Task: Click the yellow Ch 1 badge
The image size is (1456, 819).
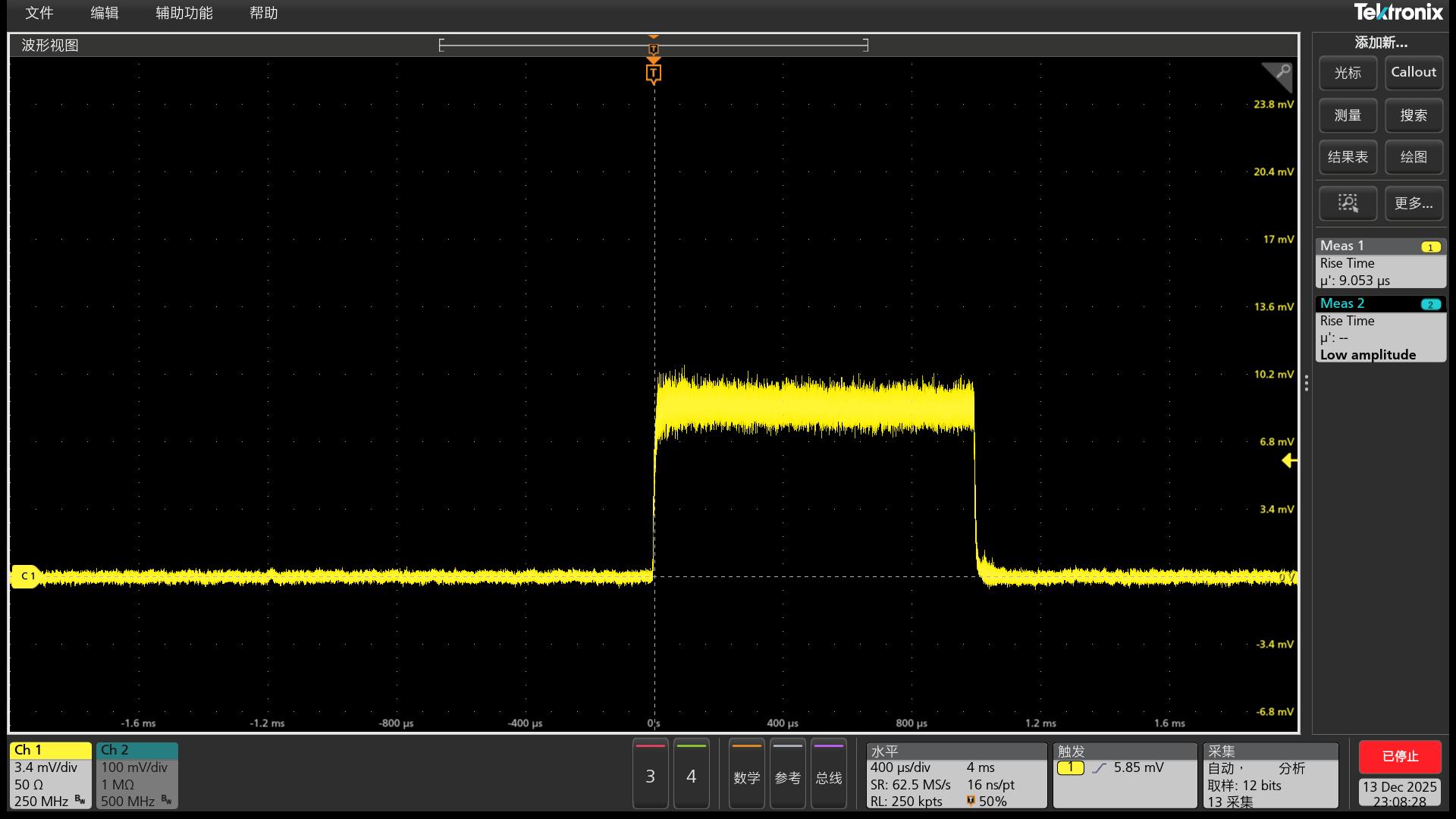Action: tap(50, 775)
